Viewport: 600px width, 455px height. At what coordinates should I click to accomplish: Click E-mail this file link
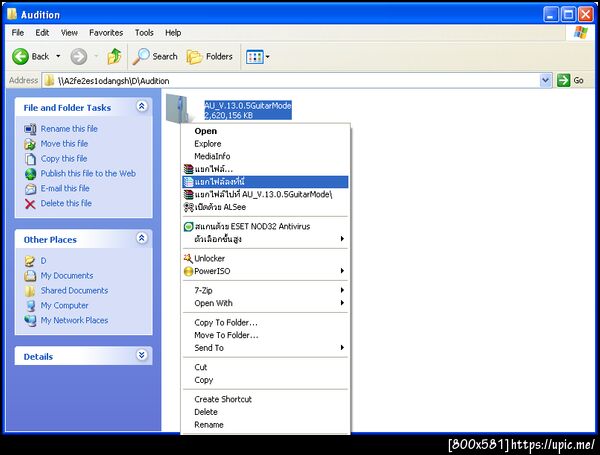[65, 189]
